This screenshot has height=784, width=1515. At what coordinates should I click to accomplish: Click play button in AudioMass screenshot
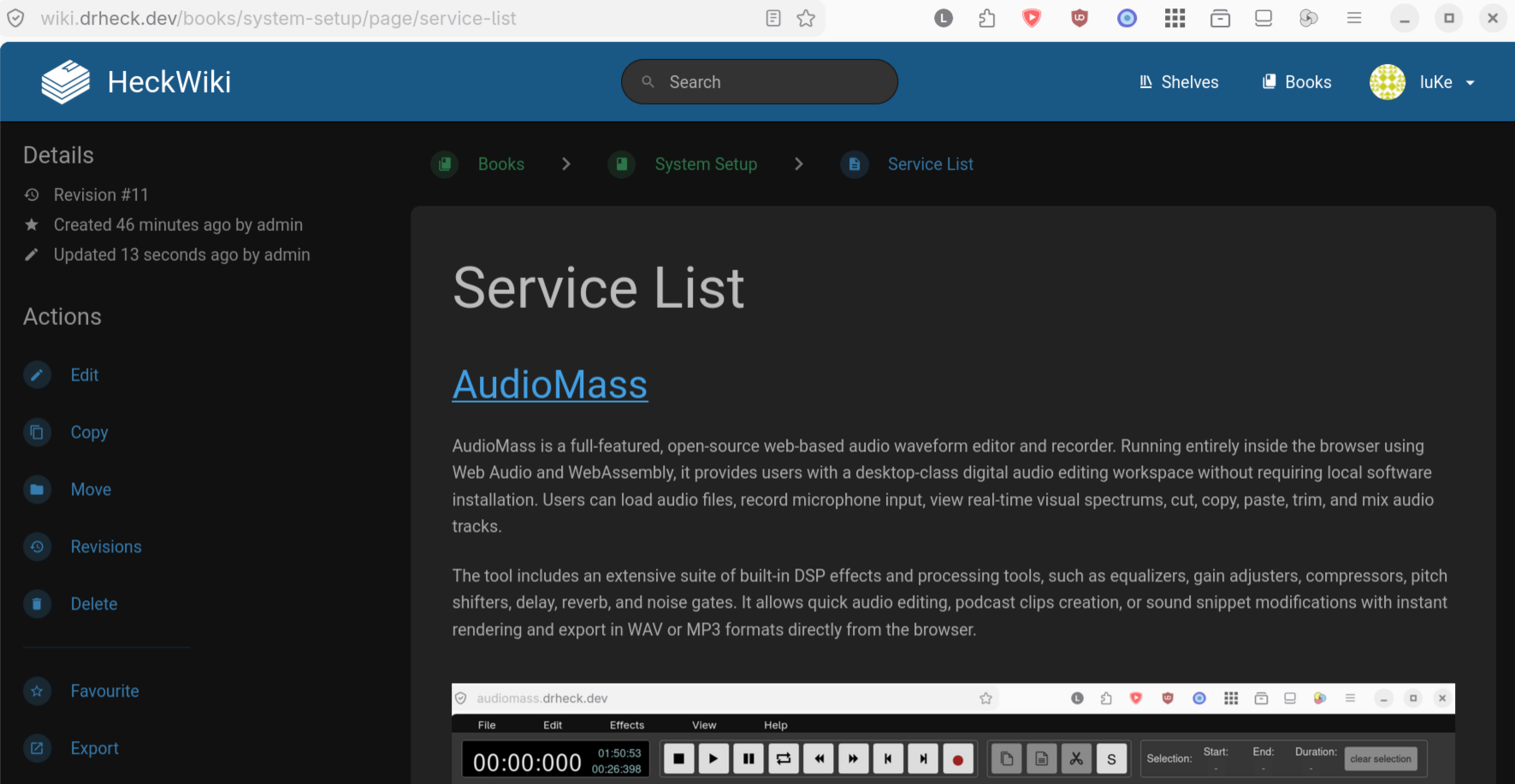[713, 758]
